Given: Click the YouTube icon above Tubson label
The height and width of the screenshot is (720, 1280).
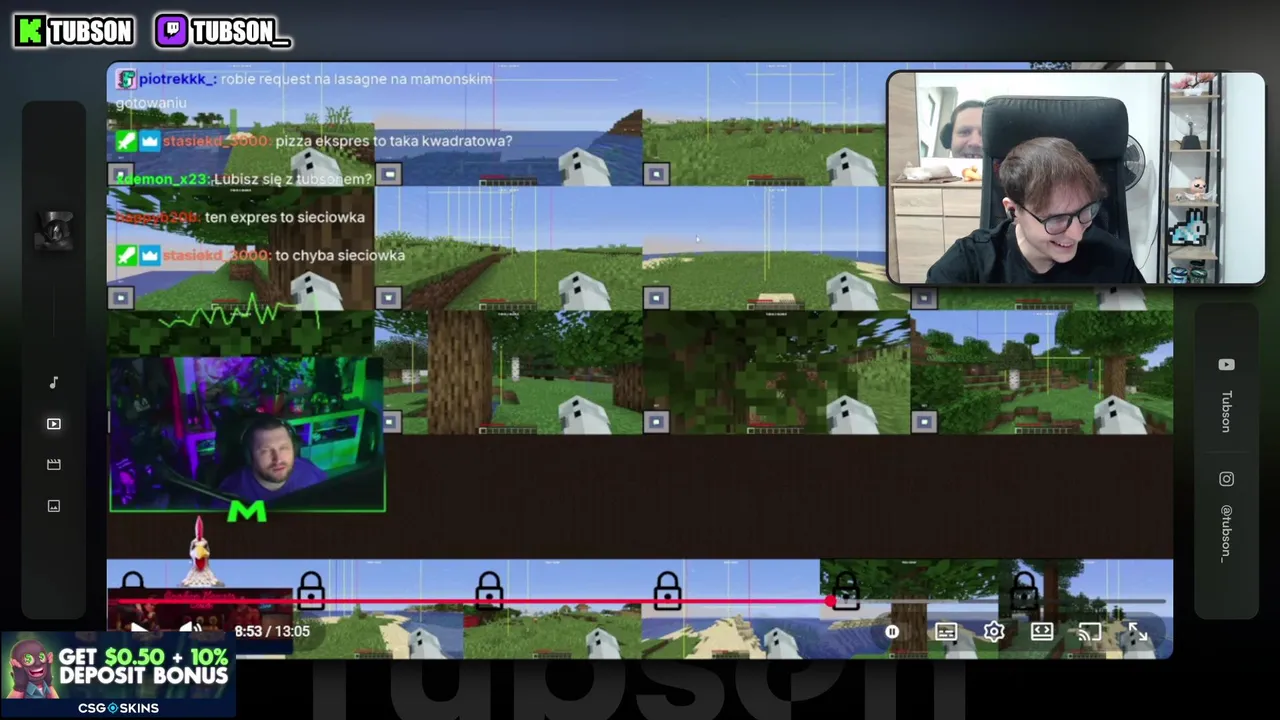Looking at the screenshot, I should tap(1226, 365).
